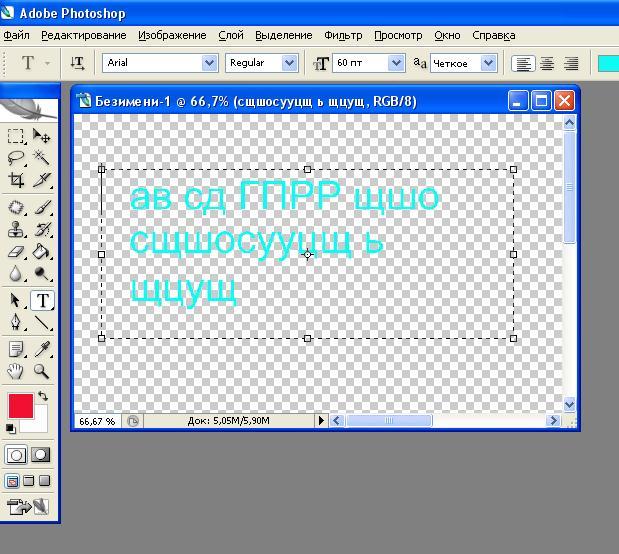619x554 pixels.
Task: Select the Crop tool
Action: 16,180
